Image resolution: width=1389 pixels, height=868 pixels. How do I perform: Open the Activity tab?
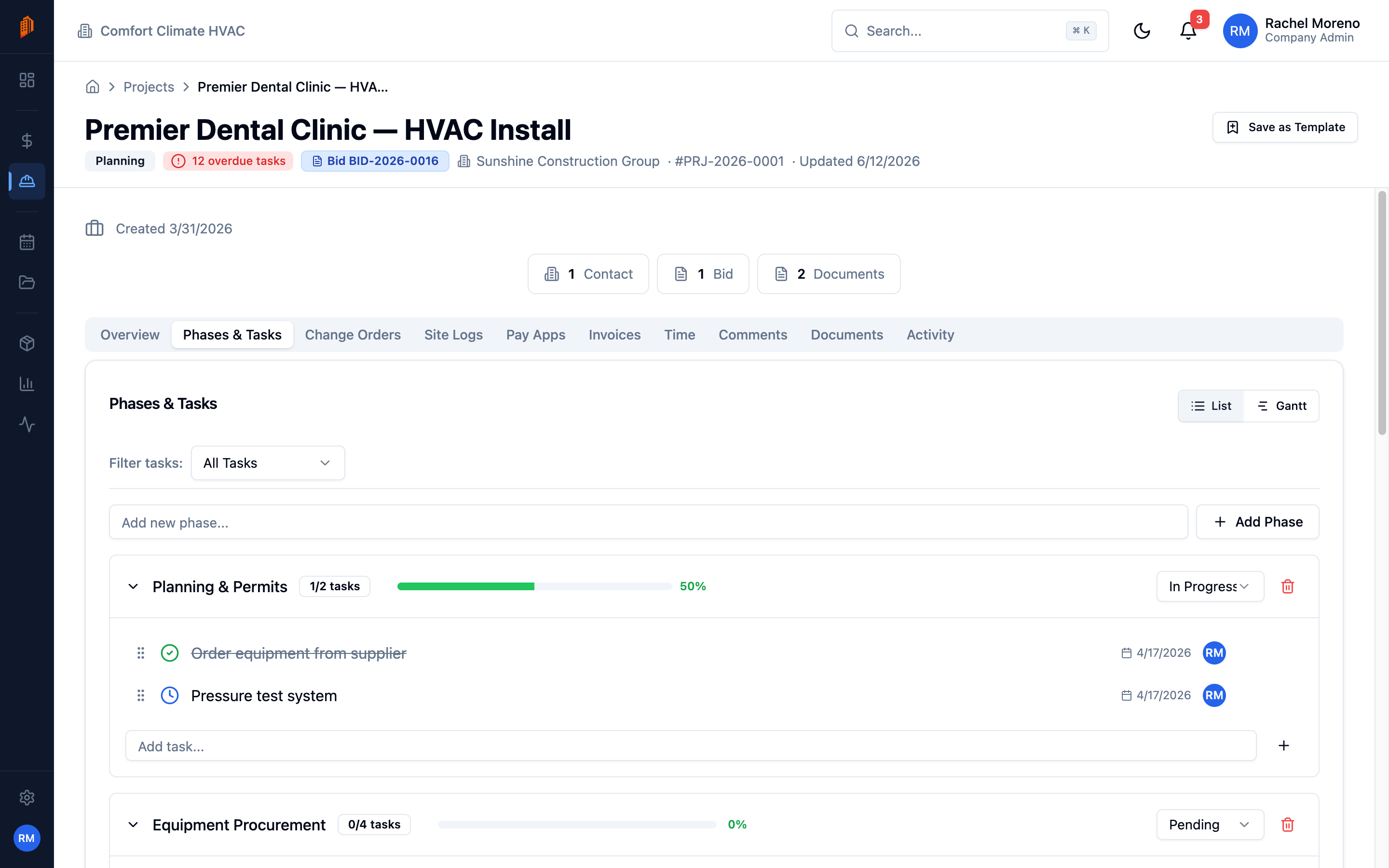point(930,335)
